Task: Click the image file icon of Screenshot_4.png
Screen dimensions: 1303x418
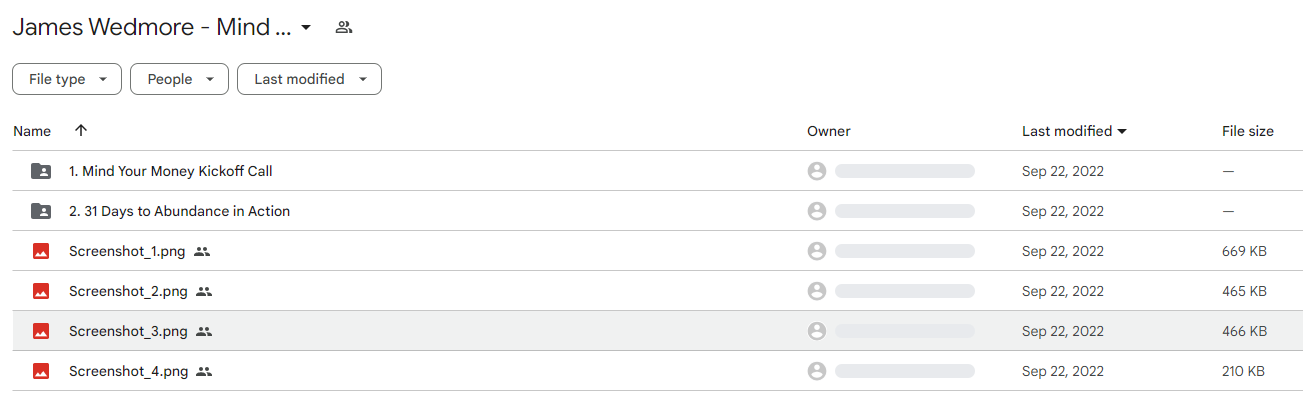Action: pyautogui.click(x=41, y=371)
